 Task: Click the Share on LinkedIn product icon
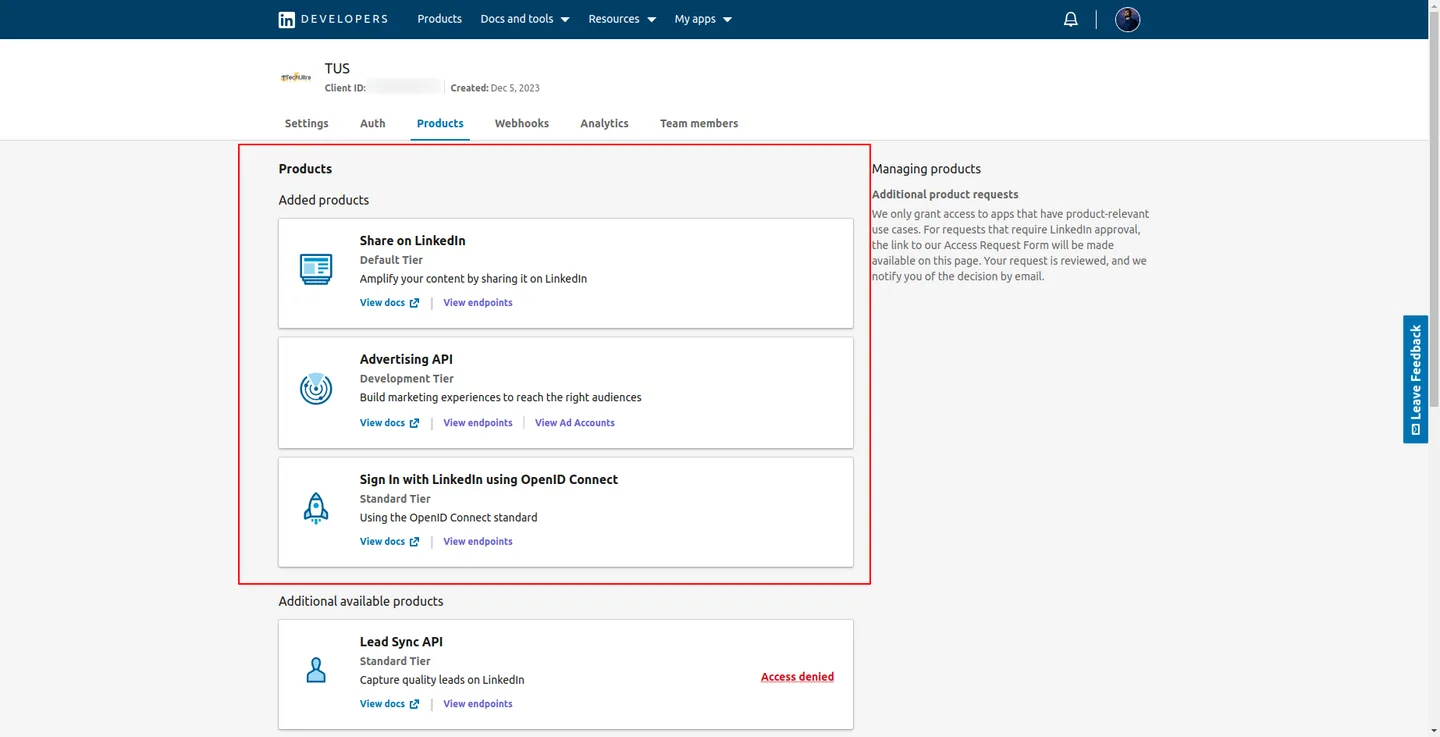(316, 269)
